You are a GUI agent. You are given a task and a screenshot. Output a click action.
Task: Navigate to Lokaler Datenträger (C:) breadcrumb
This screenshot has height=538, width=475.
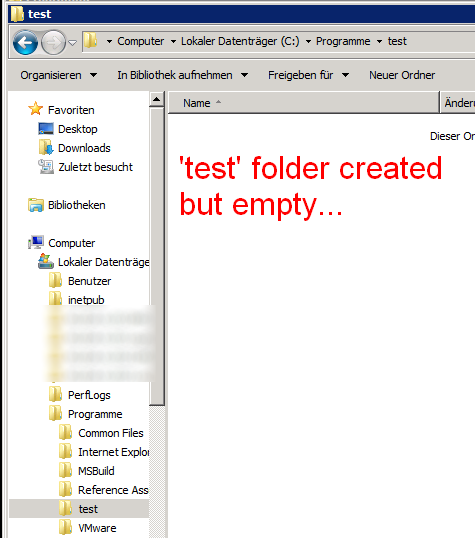click(x=240, y=41)
